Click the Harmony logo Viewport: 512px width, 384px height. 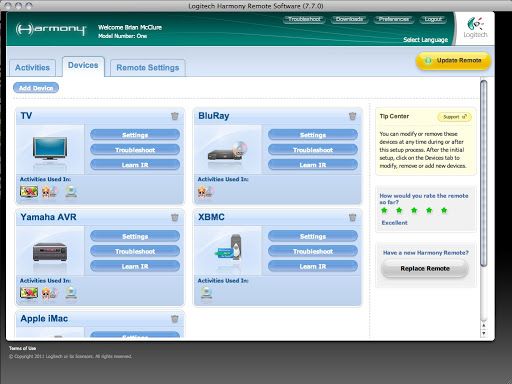(51, 29)
